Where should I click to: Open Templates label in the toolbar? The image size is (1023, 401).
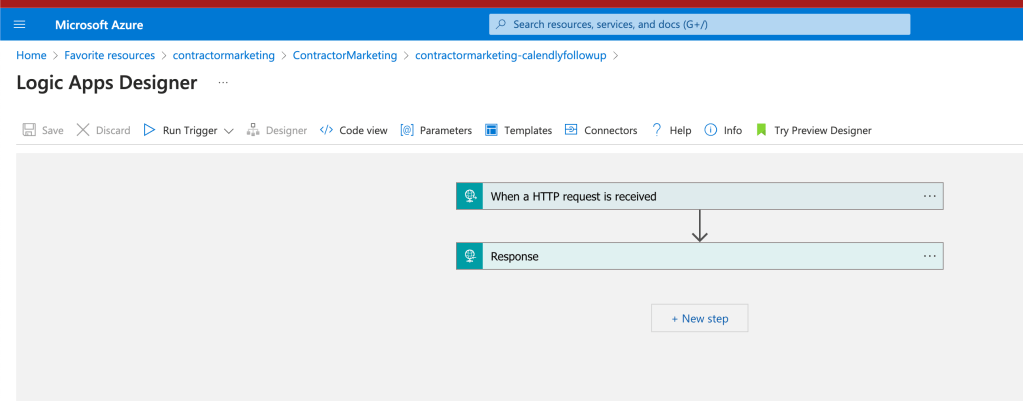click(x=528, y=130)
